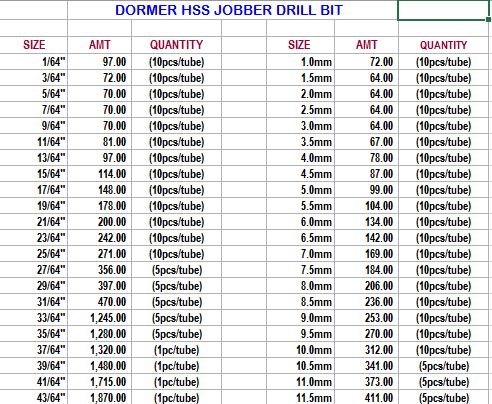The image size is (492, 404).
Task: Click amount 242.00 cell
Action: [x=99, y=238]
